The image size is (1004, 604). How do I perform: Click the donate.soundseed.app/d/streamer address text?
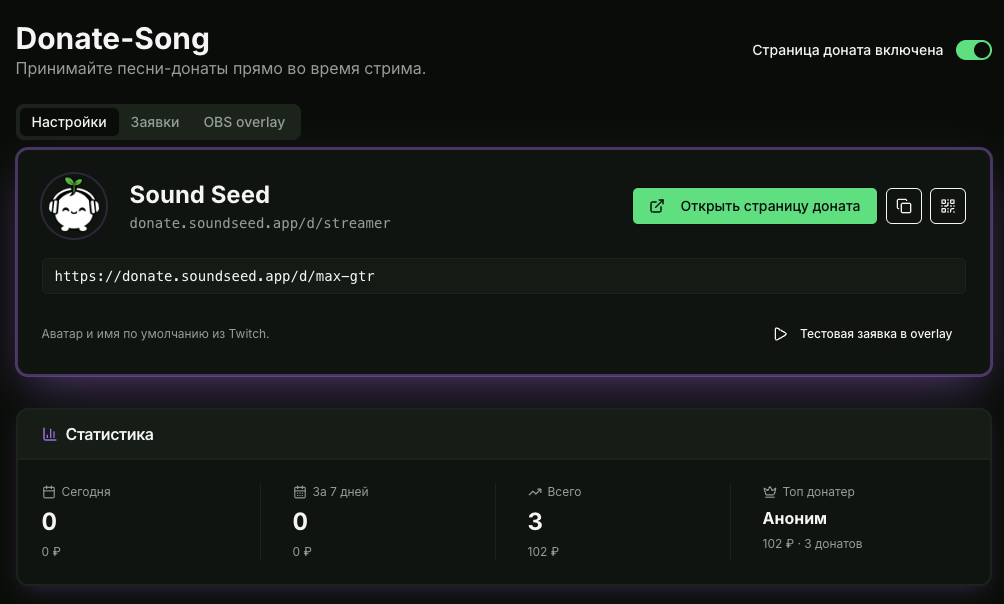pos(260,223)
